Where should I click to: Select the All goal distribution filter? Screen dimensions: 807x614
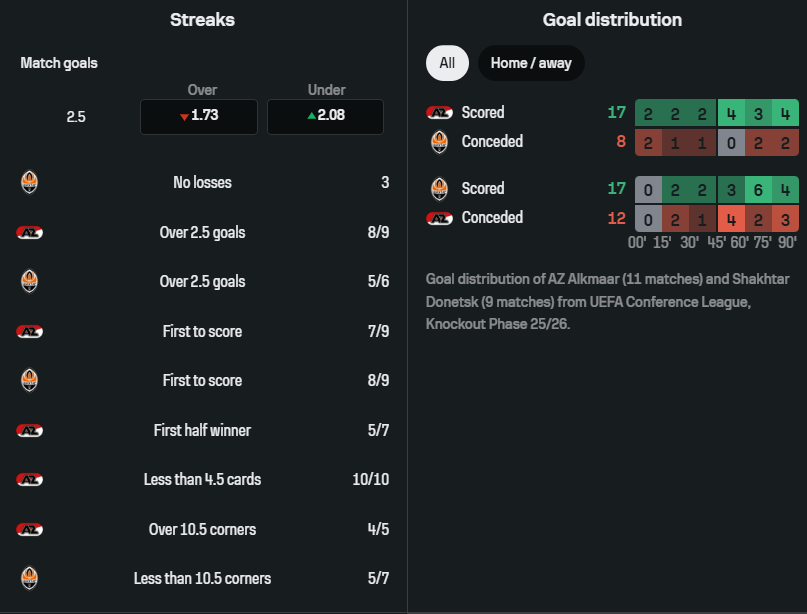point(447,63)
